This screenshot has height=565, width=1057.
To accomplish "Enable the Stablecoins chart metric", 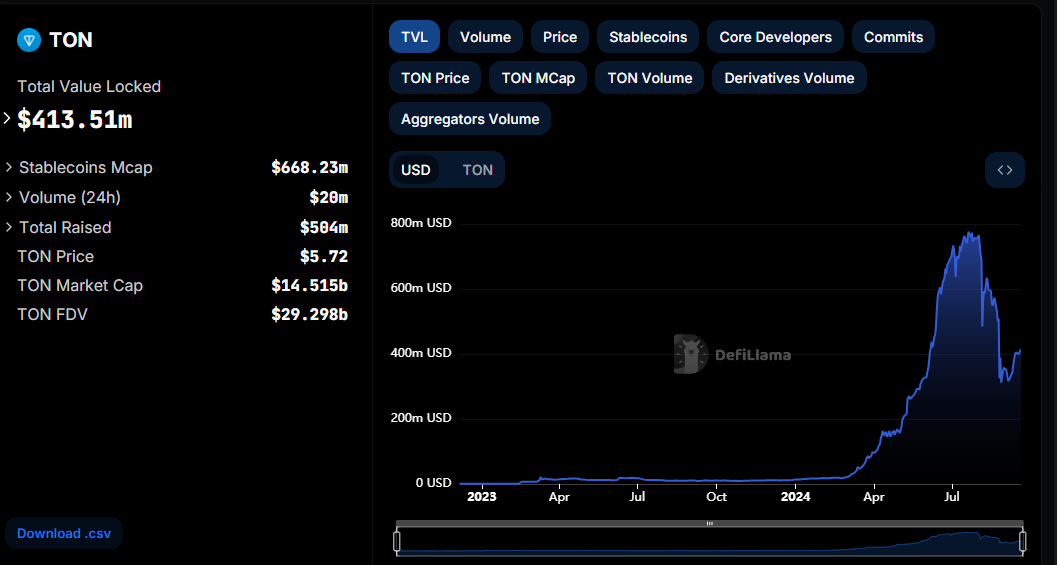I will (x=648, y=37).
